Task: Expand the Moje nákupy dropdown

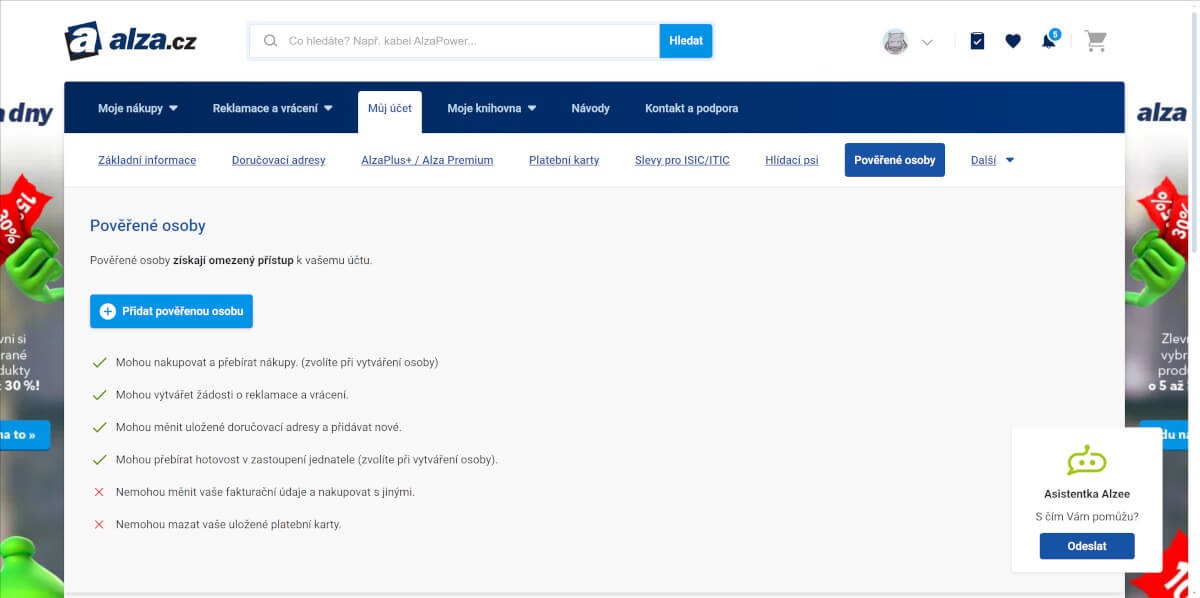Action: click(138, 108)
